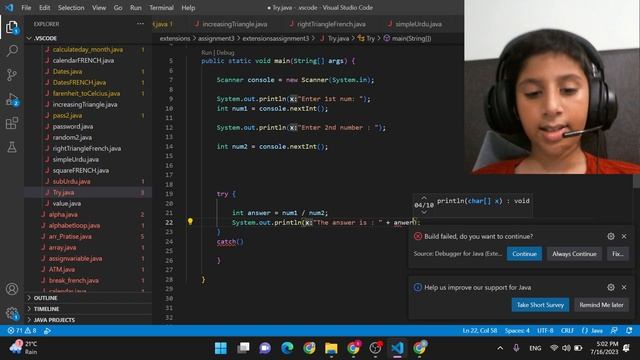Open the Windows Start button
The height and width of the screenshot is (360, 640).
coord(221,348)
